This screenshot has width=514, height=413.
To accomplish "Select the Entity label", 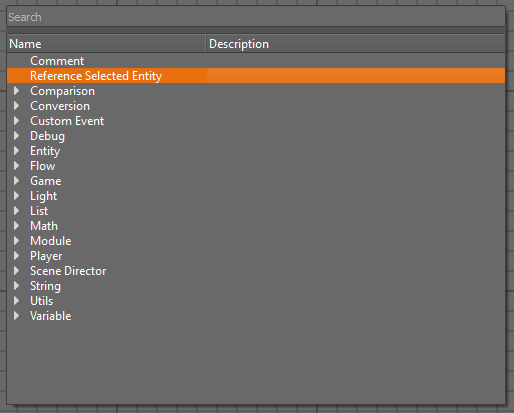I will pyautogui.click(x=45, y=151).
